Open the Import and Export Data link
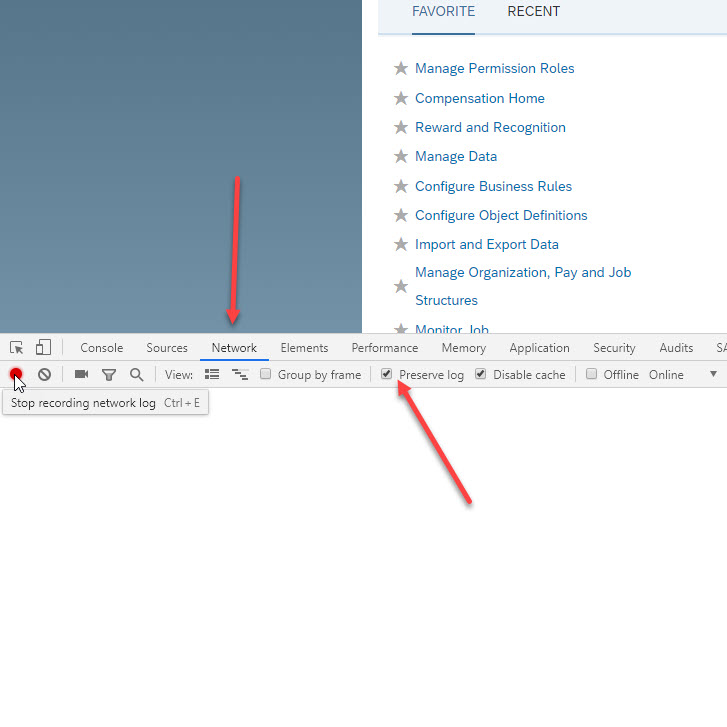Viewport: 727px width, 727px height. (487, 244)
